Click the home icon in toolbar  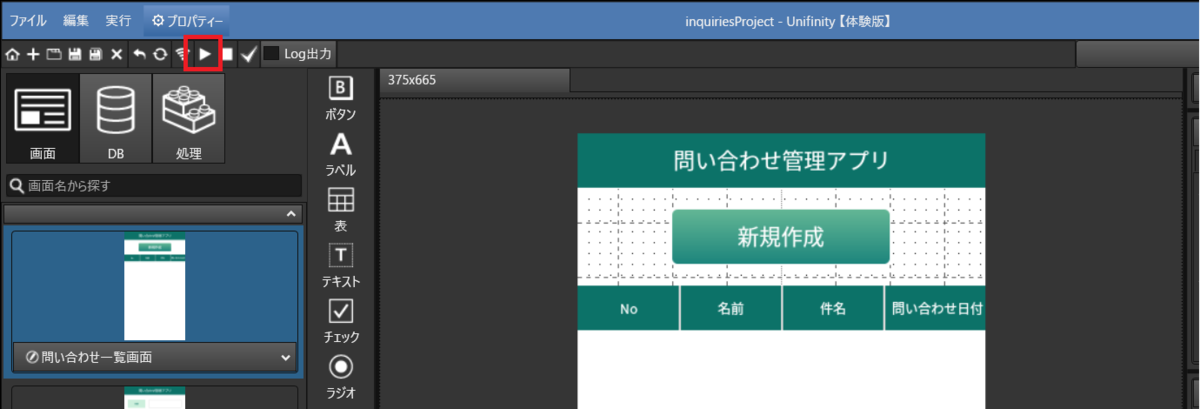(x=13, y=54)
